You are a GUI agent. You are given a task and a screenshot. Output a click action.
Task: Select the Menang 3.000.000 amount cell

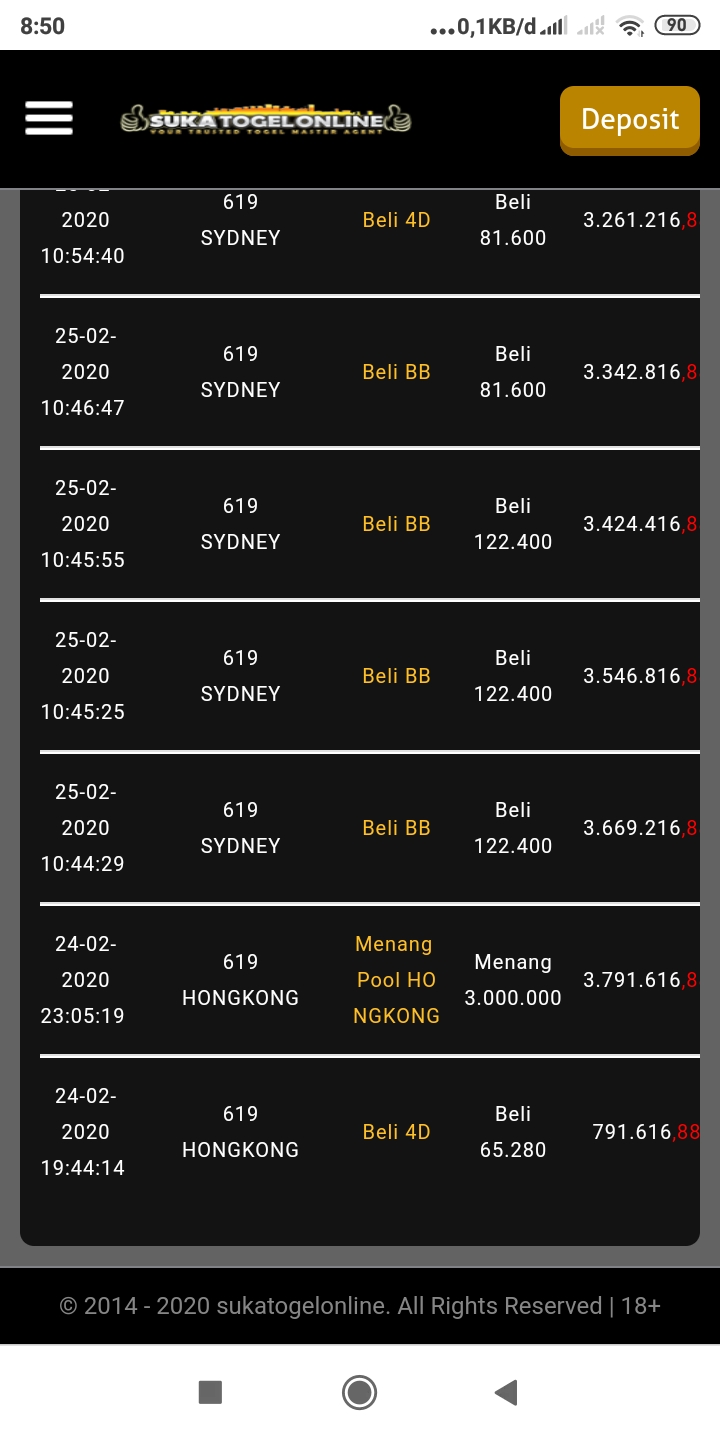(x=513, y=980)
